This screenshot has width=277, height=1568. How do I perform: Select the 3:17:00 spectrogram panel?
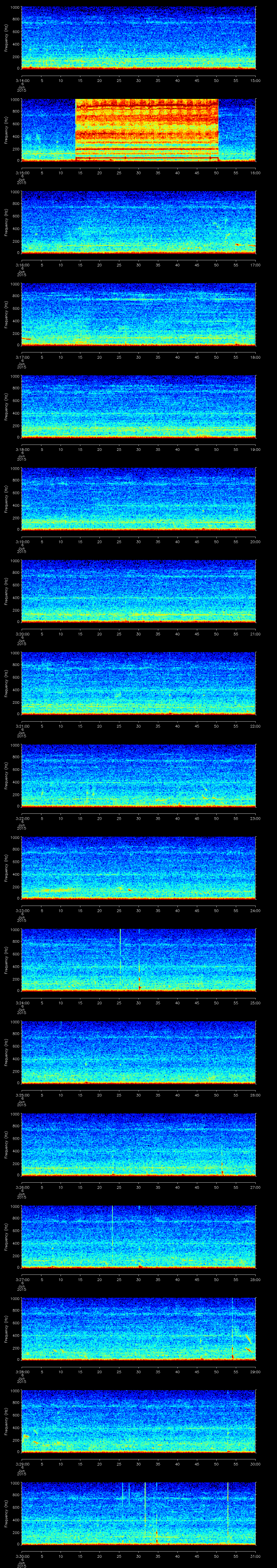[x=139, y=314]
